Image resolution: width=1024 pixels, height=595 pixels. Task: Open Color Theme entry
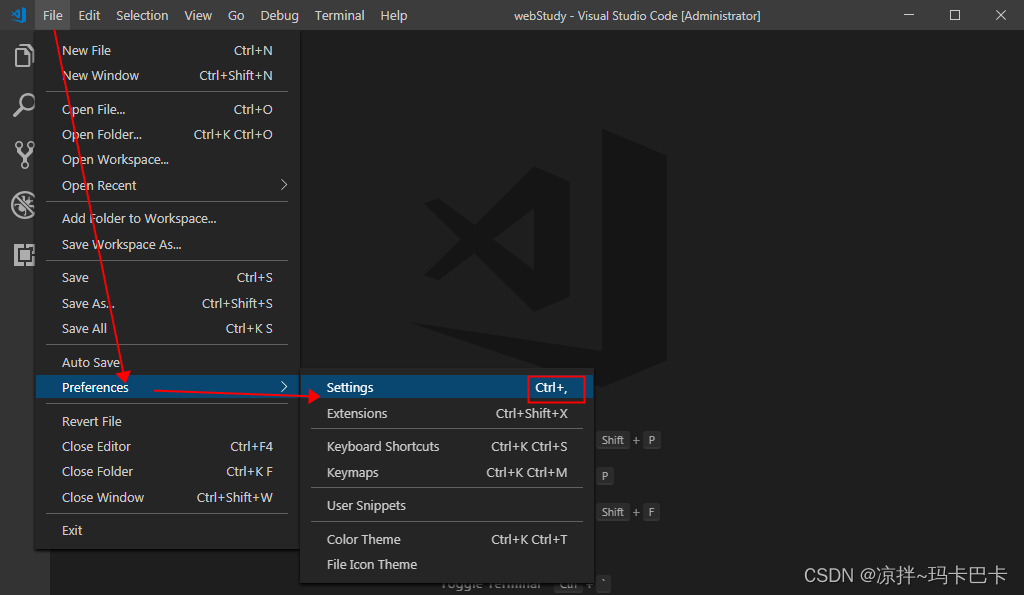(x=447, y=539)
